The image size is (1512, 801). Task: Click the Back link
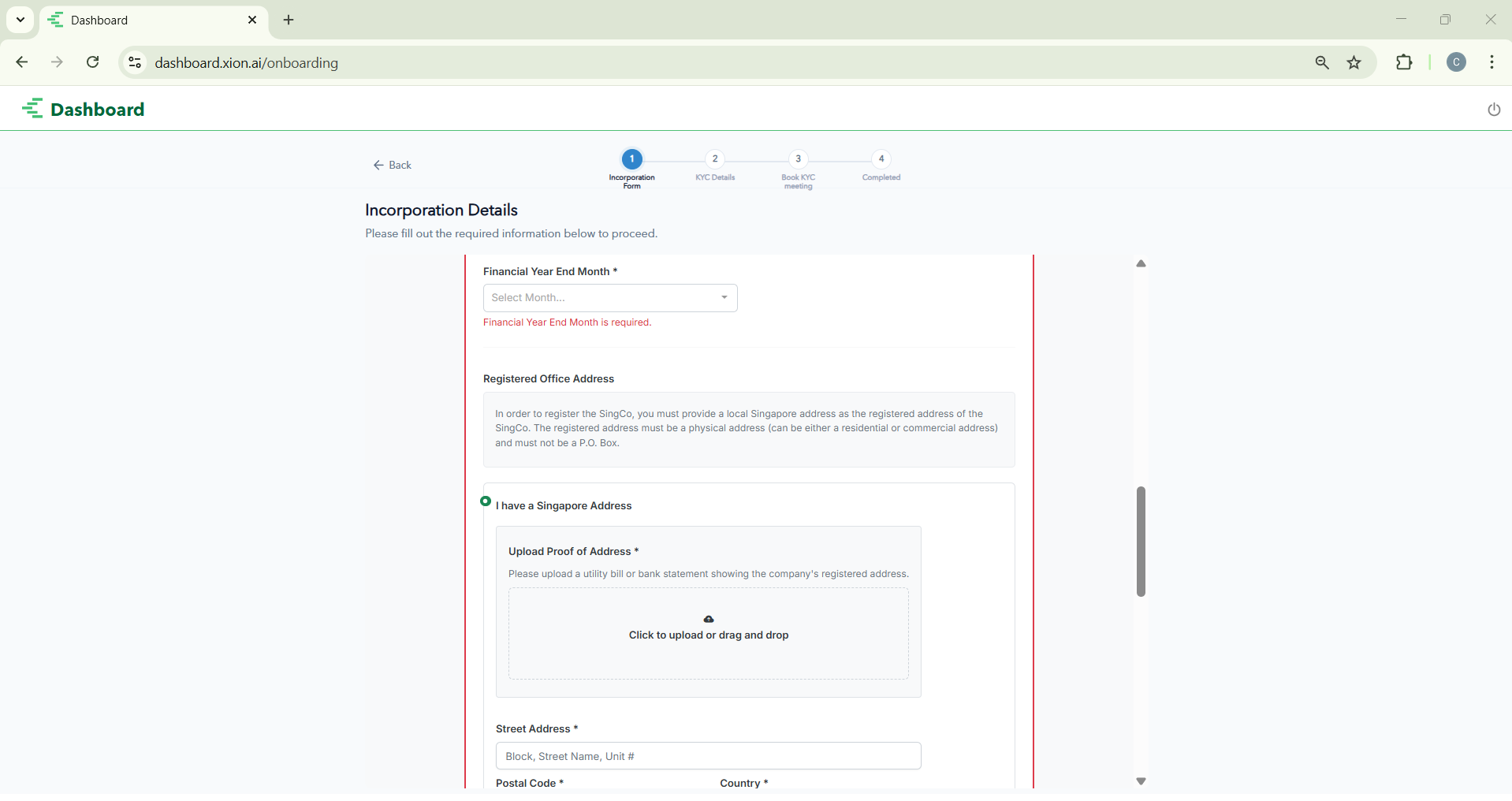[393, 165]
